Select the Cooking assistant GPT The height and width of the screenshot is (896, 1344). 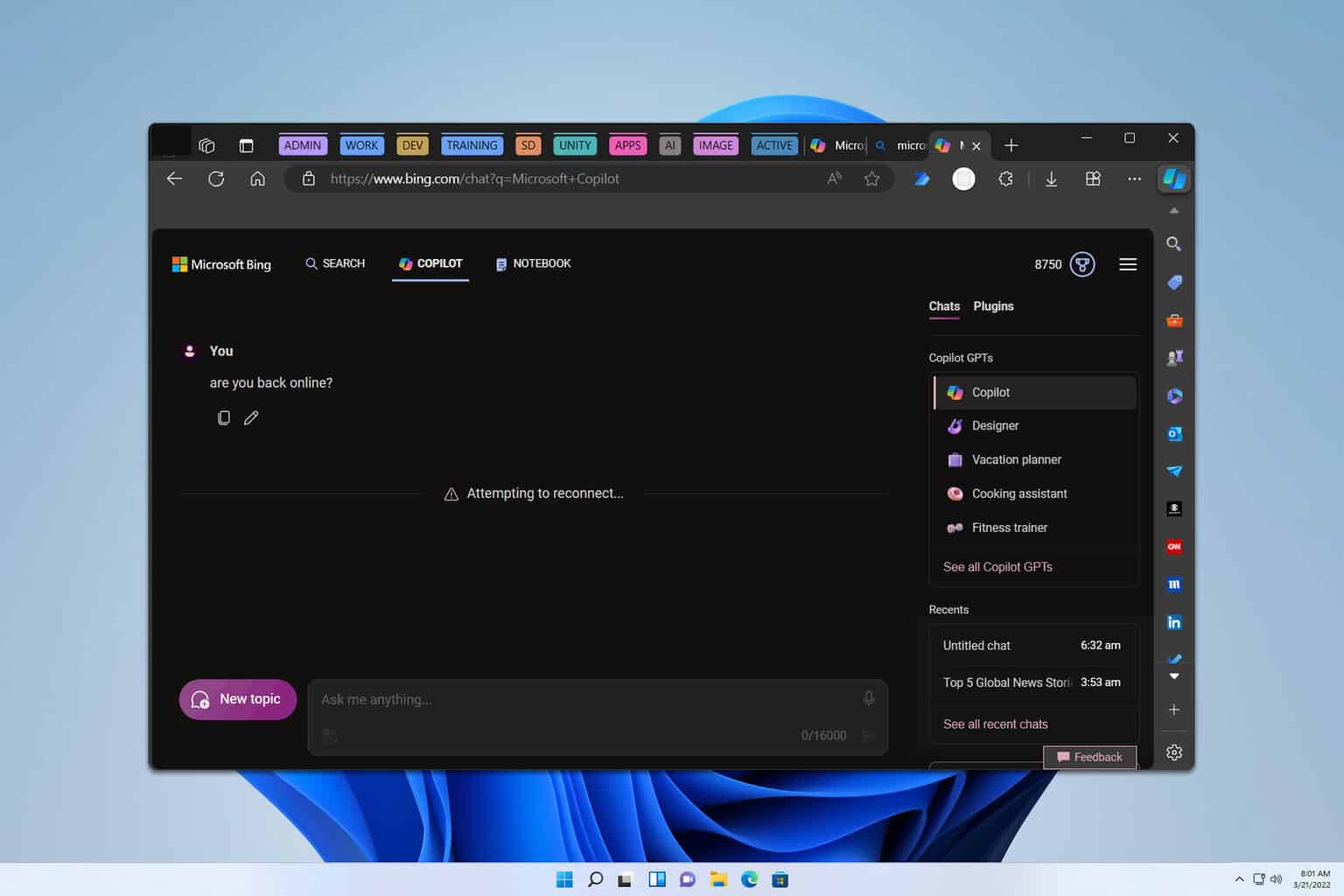point(1034,493)
